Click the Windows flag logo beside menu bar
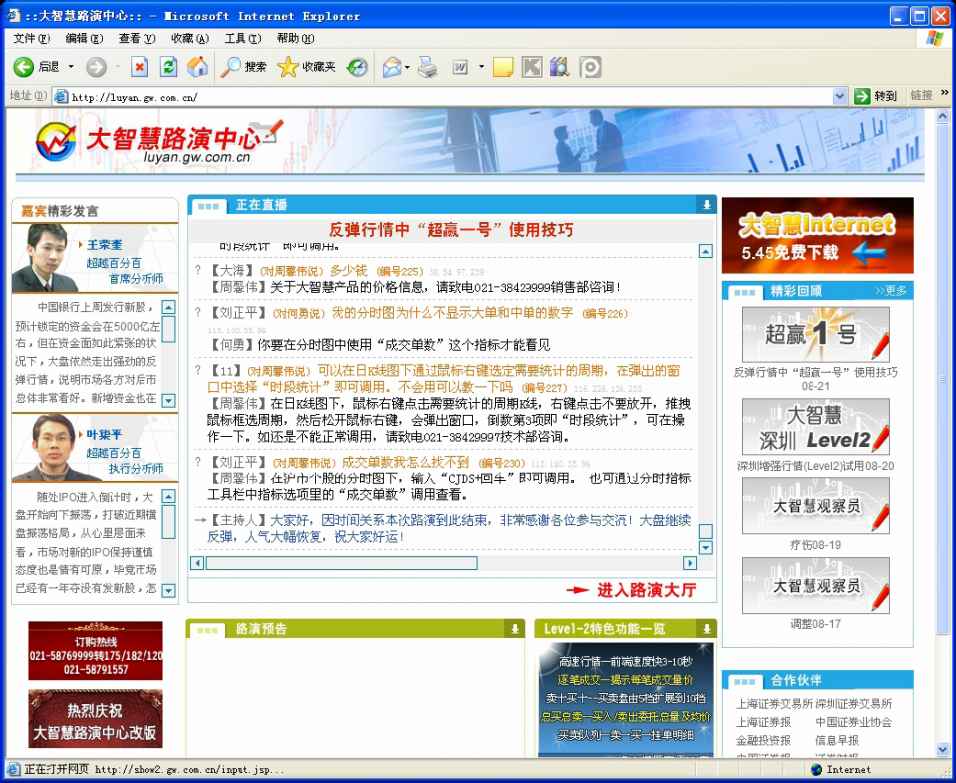Screen dimensions: 956x783 [x=933, y=38]
